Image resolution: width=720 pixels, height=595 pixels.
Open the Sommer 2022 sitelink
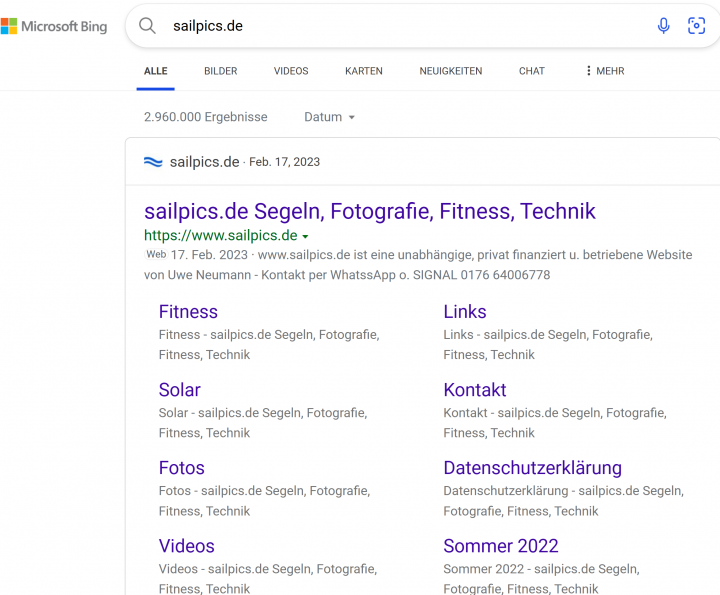(501, 546)
